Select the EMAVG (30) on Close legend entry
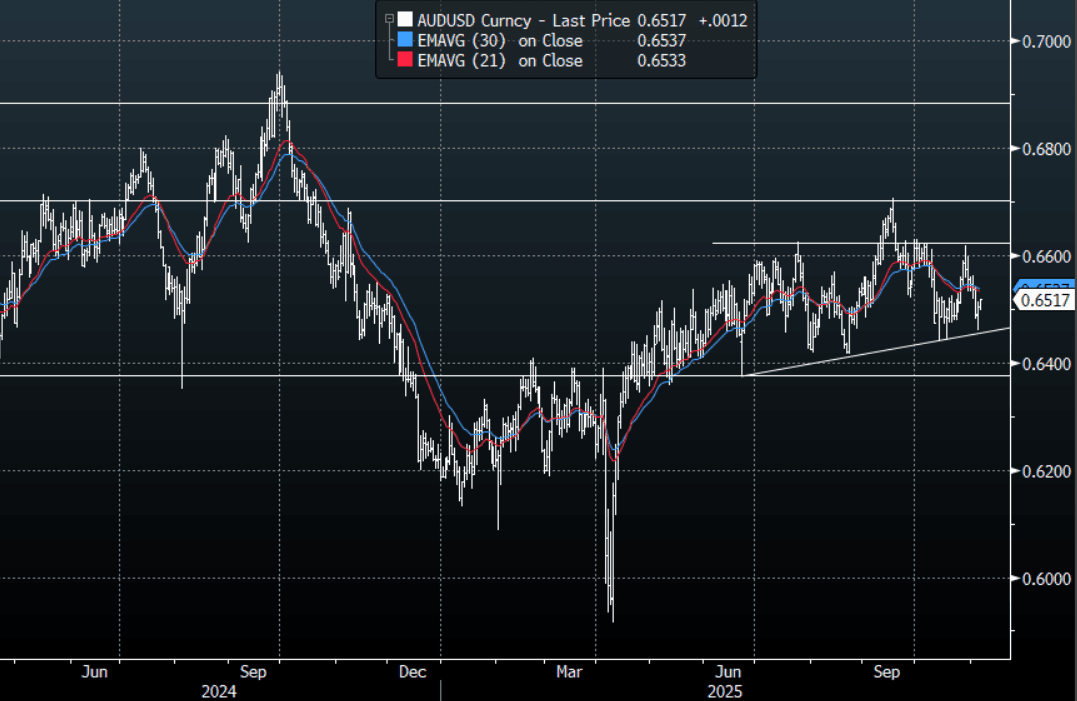The width and height of the screenshot is (1077, 701). tap(500, 40)
